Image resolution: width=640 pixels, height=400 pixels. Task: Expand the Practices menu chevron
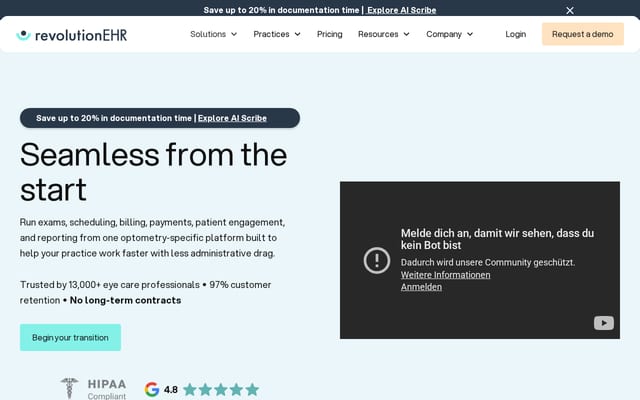(x=298, y=34)
